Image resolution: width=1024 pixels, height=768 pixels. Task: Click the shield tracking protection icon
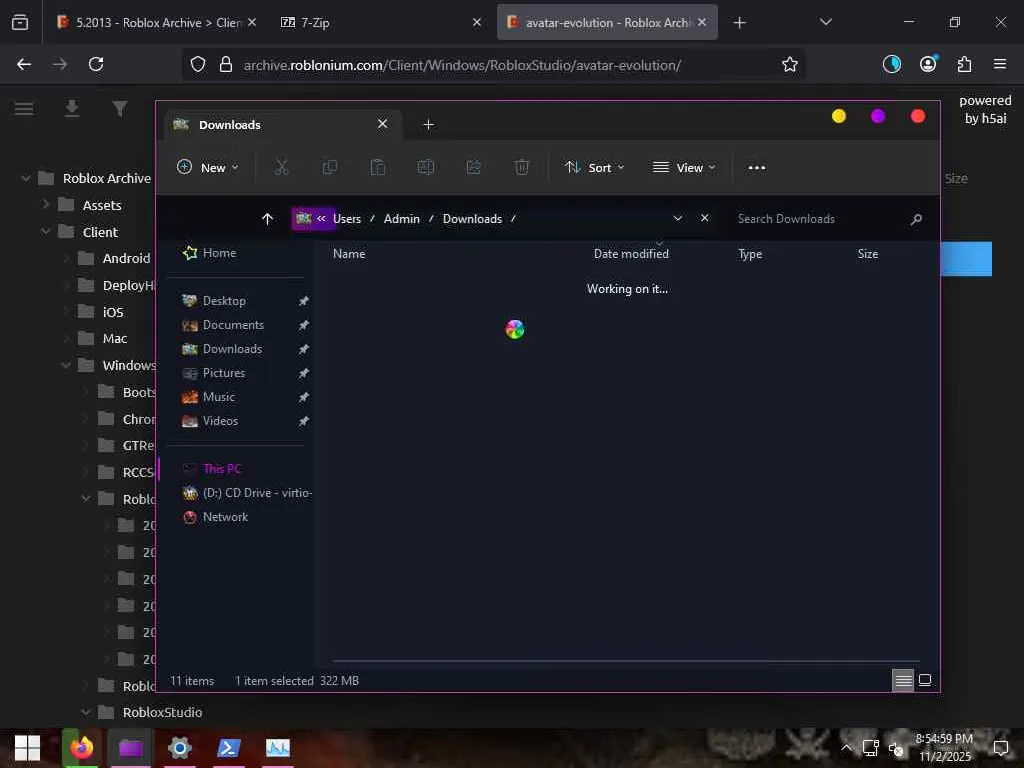198,64
